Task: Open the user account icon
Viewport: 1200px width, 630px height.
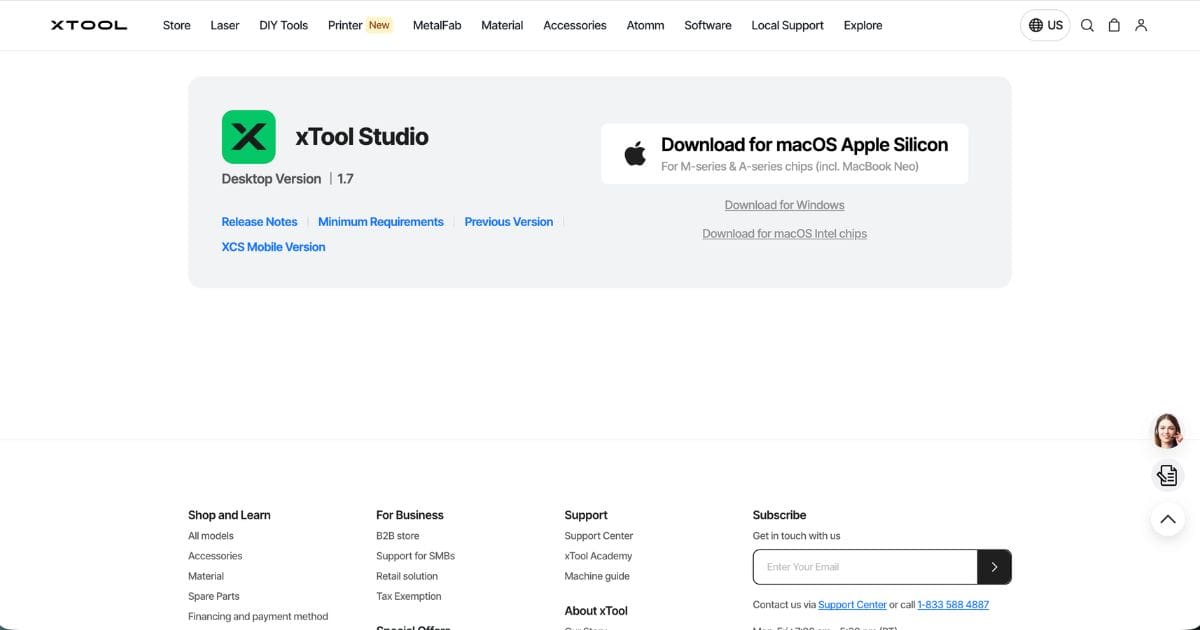Action: coord(1141,25)
